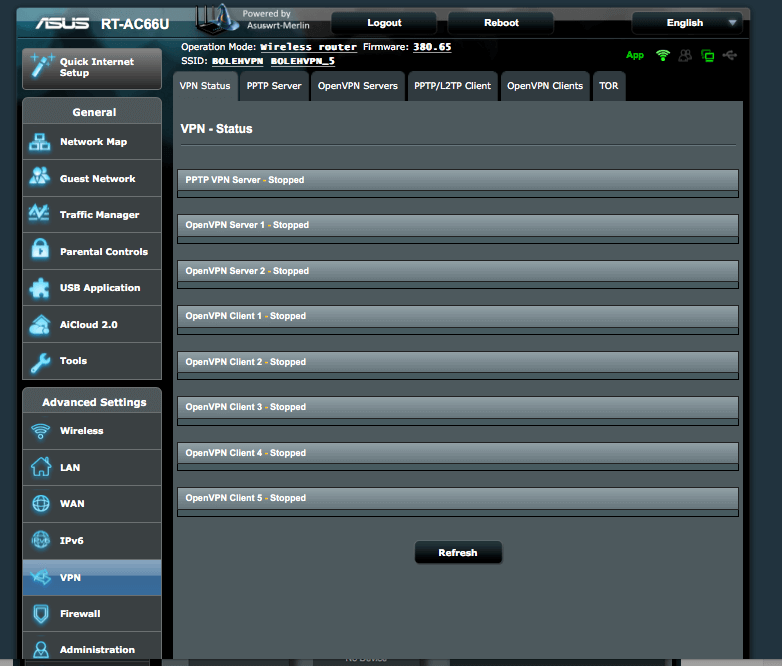Switch to the VPN Status tab
This screenshot has height=666, width=782.
point(205,86)
